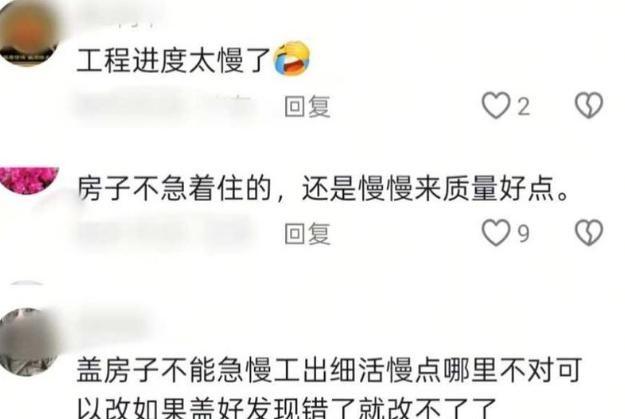
Task: Tap blurred time info left of second 回复
Action: 165,233
